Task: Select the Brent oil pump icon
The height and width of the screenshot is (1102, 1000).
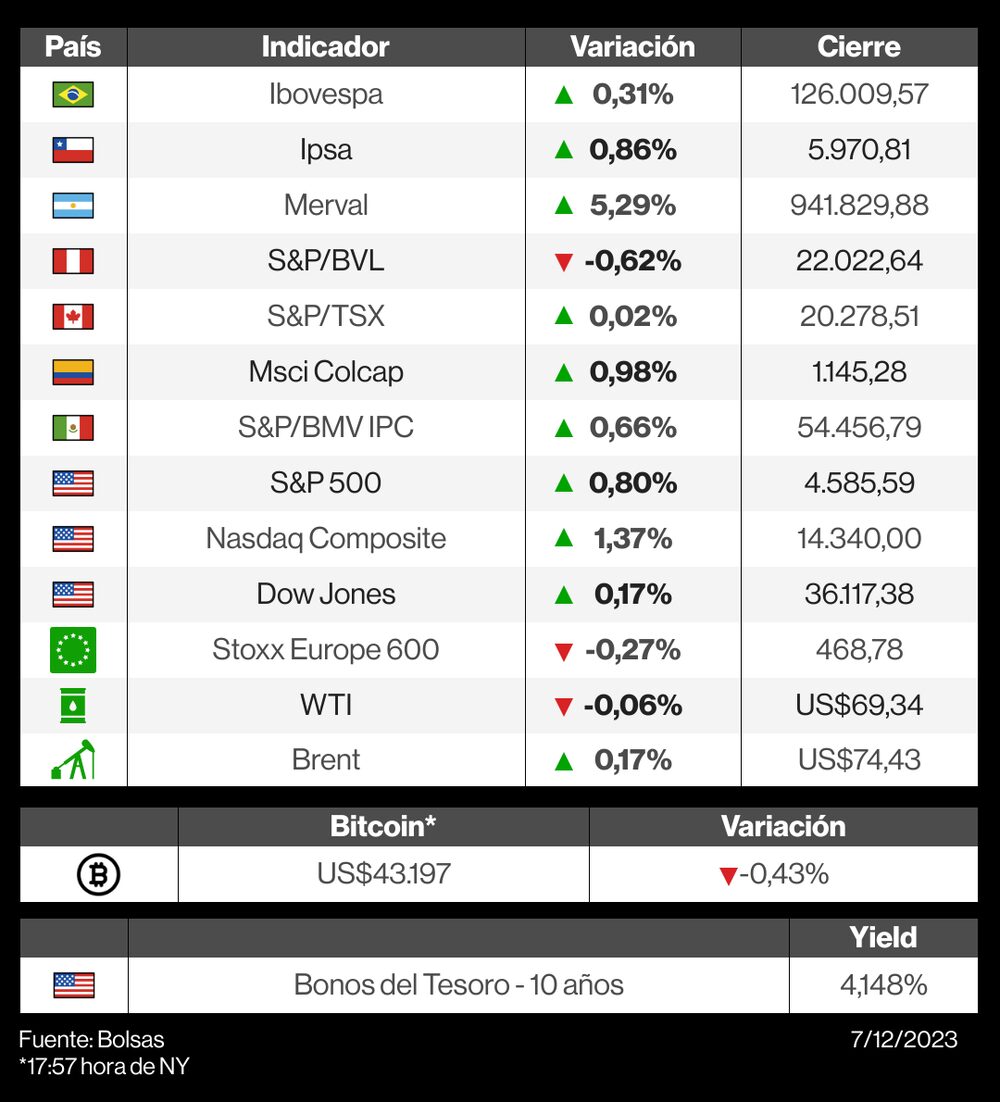Action: click(73, 760)
